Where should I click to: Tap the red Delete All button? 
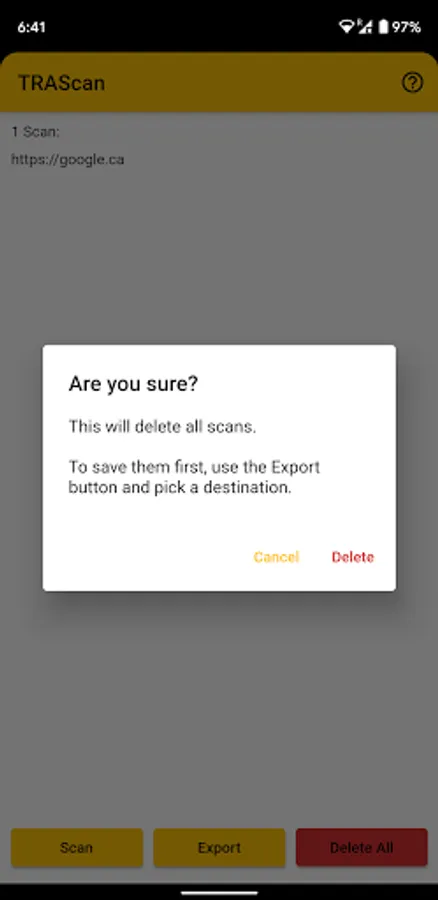click(x=362, y=847)
